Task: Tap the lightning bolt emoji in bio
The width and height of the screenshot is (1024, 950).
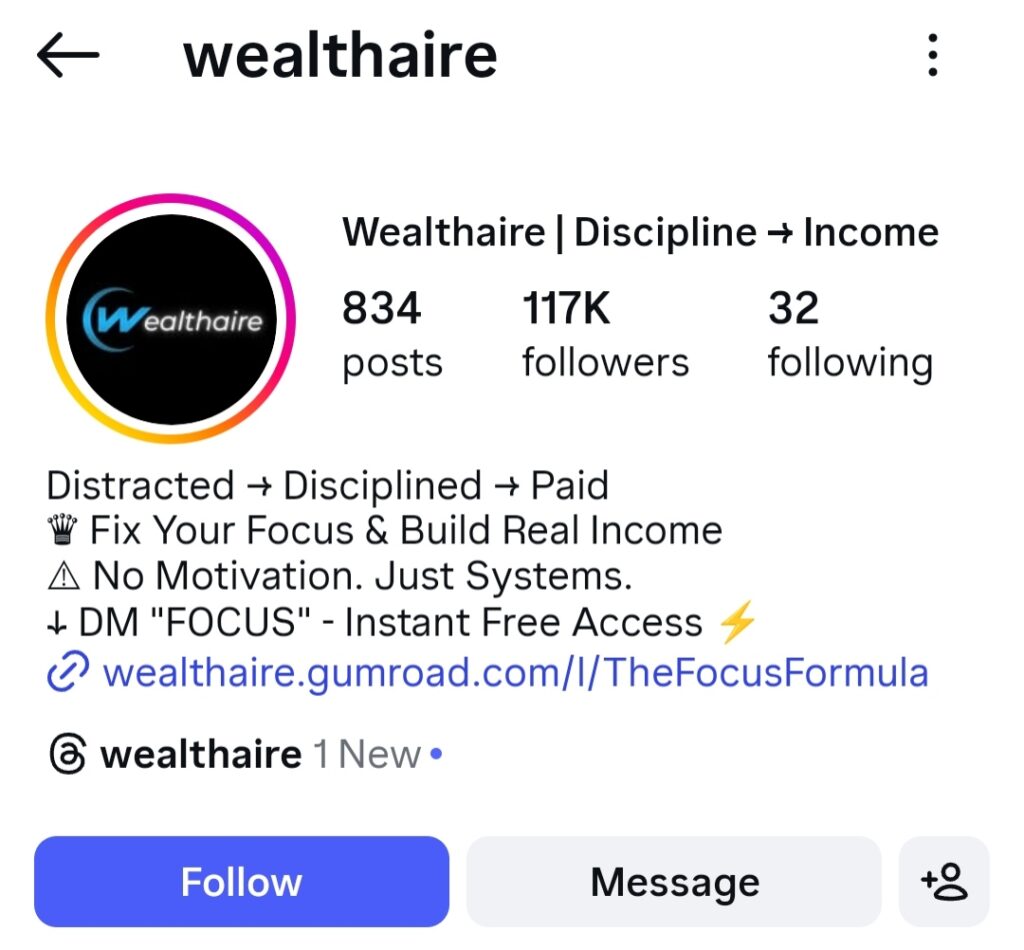Action: 737,622
